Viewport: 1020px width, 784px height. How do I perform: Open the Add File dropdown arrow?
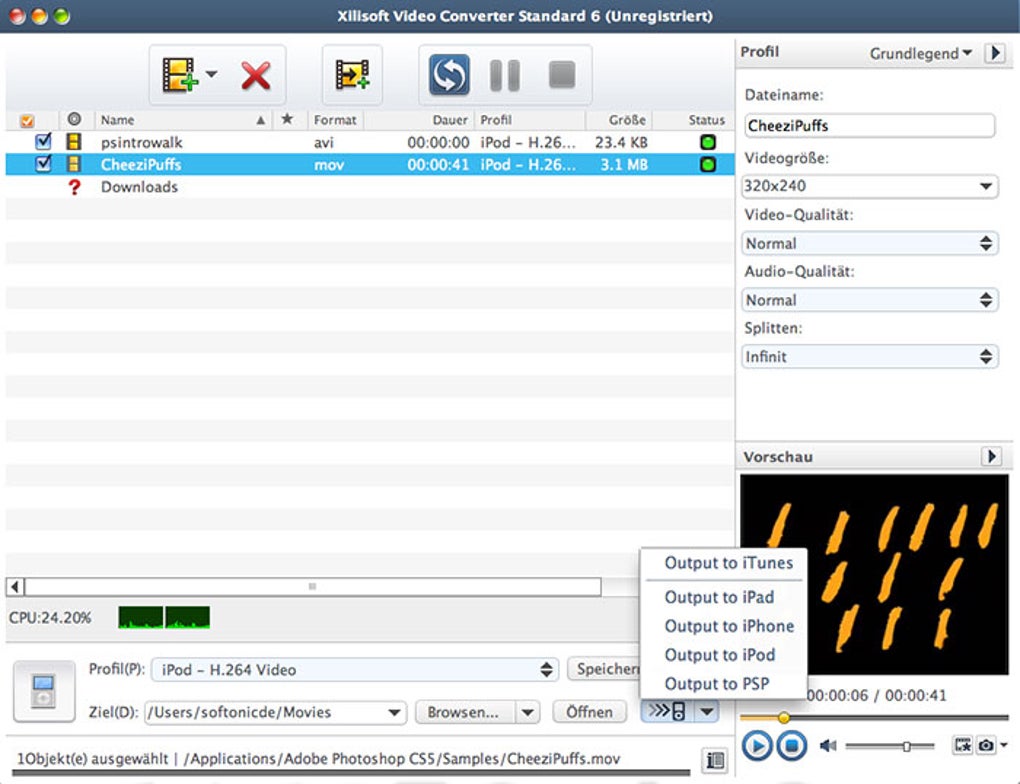(x=211, y=74)
